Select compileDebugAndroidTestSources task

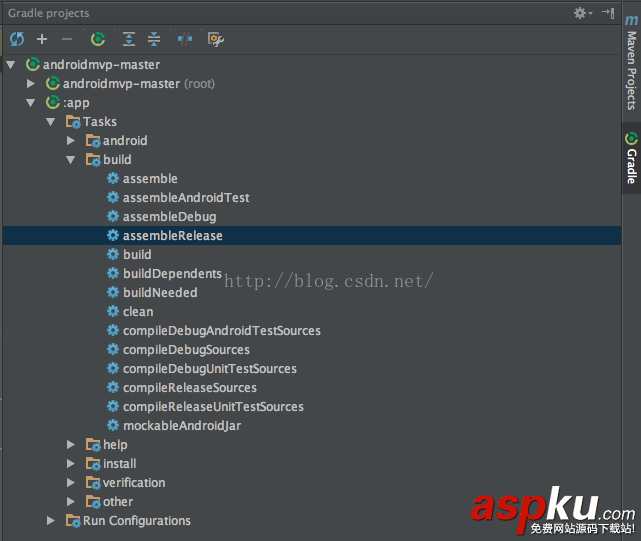pyautogui.click(x=222, y=331)
